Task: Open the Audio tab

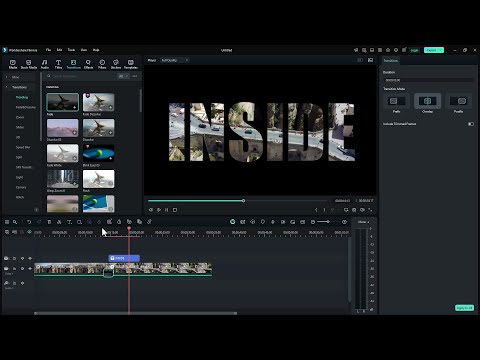Action: point(45,64)
